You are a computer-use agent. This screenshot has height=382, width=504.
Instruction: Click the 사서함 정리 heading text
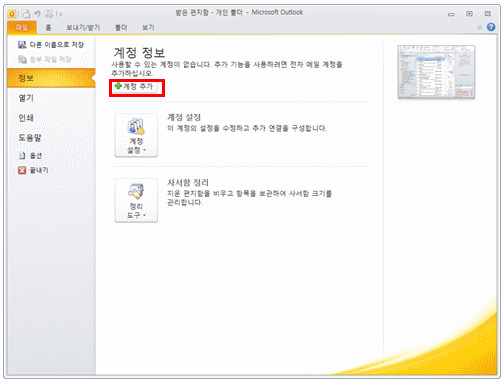[x=188, y=182]
